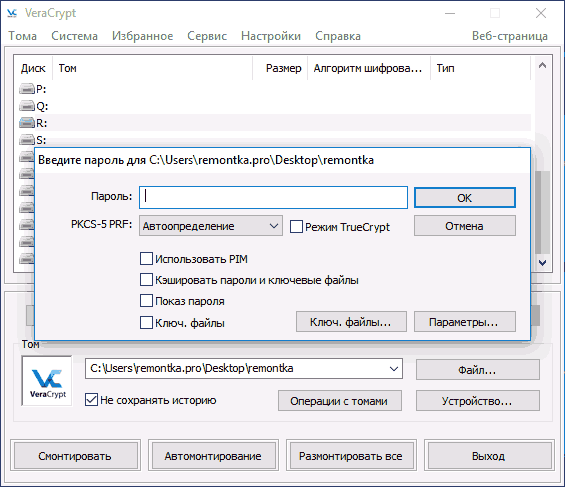Open the Избранное menu
Viewport: 565px width, 487px height.
pos(142,36)
